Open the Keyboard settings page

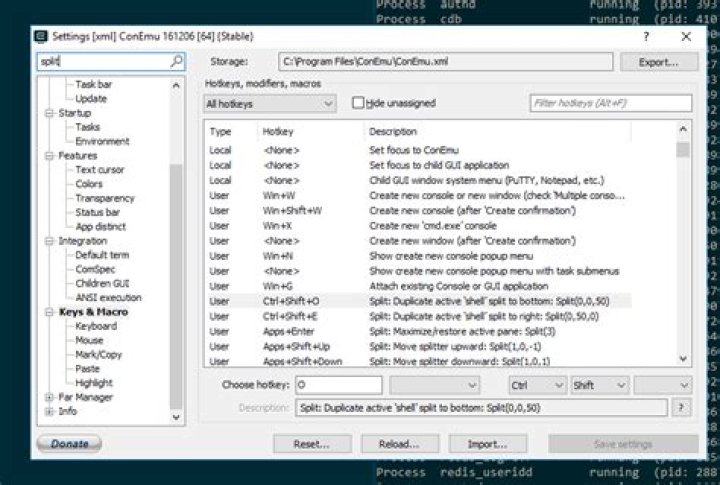[x=96, y=327]
